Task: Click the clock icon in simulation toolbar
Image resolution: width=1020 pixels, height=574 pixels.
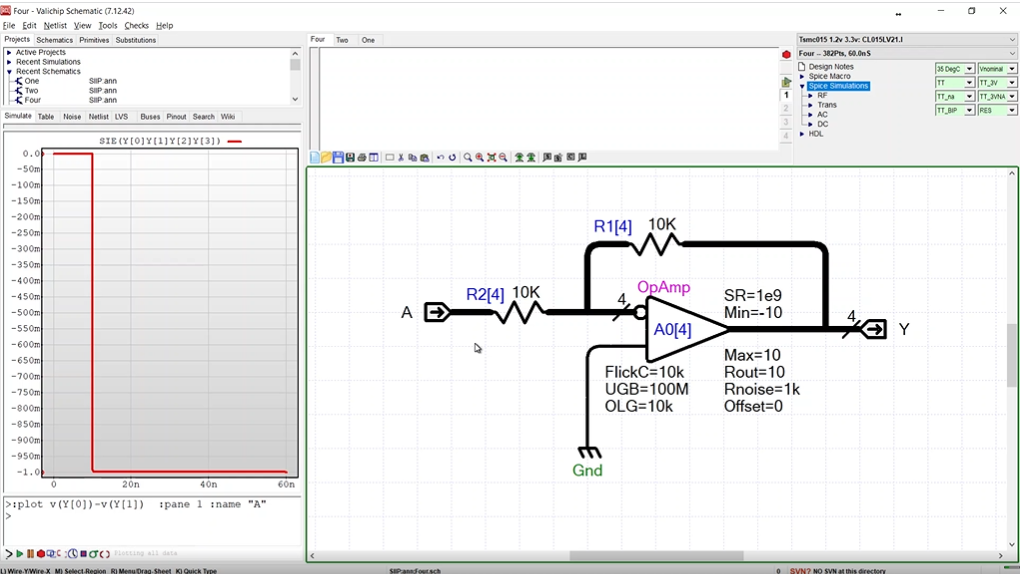Action: pyautogui.click(x=72, y=553)
